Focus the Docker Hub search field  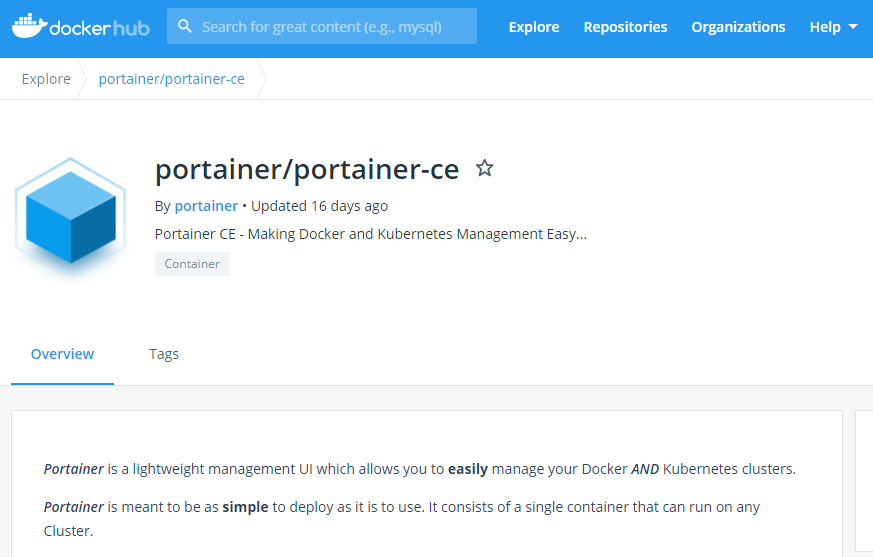(x=322, y=26)
